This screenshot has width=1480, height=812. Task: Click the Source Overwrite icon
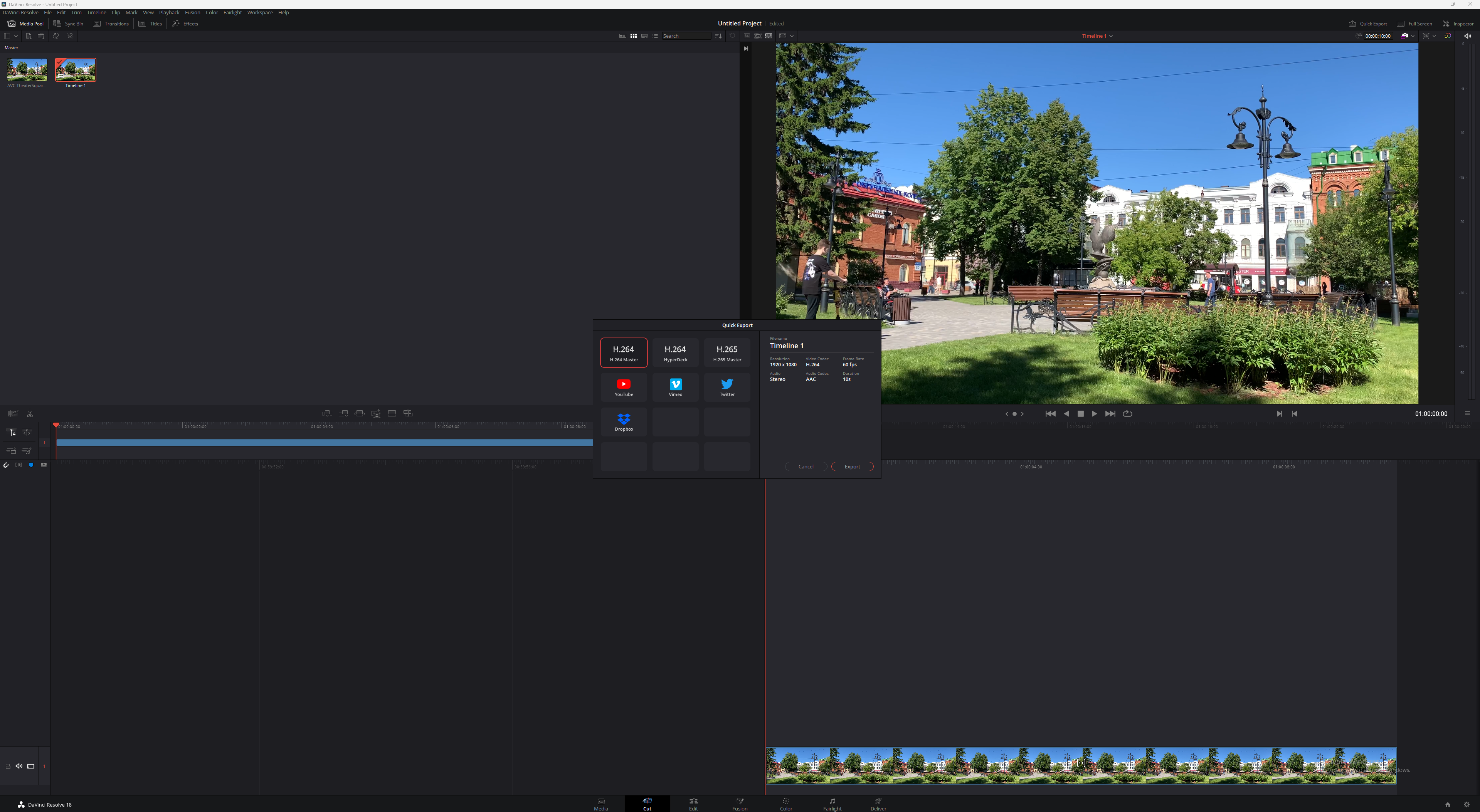(408, 413)
